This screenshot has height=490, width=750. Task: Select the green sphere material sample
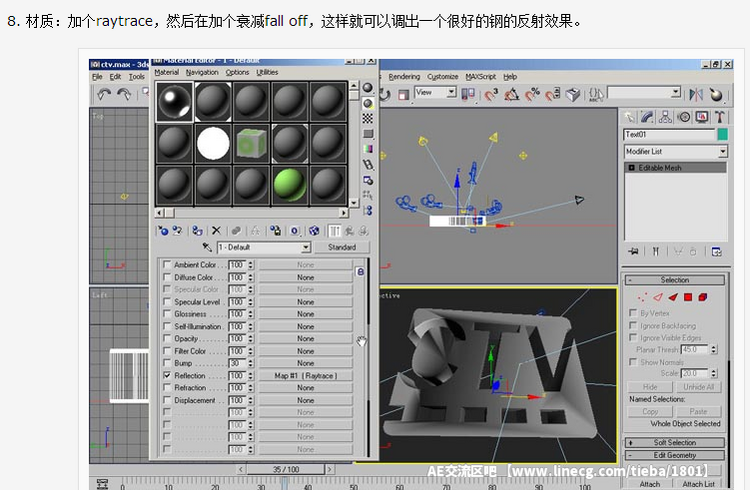(x=289, y=185)
